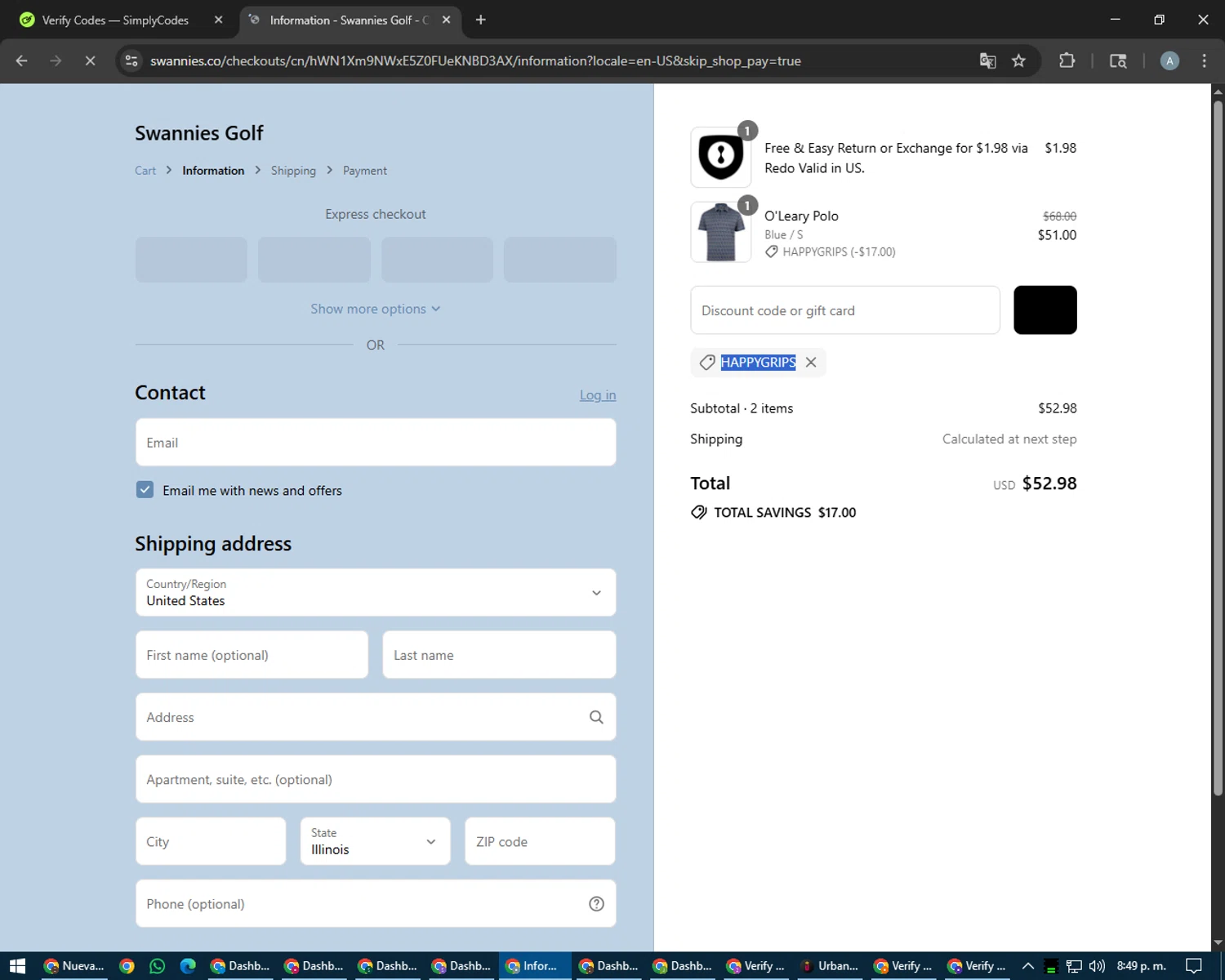Open a new browser tab

click(480, 20)
